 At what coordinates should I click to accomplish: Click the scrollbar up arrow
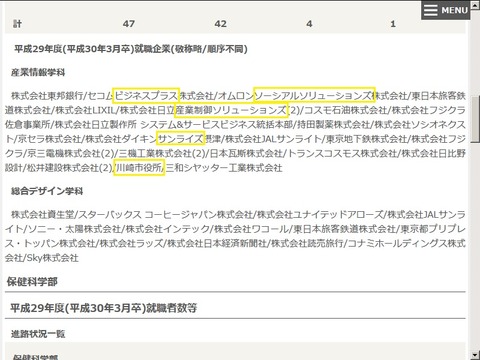[x=475, y=4]
